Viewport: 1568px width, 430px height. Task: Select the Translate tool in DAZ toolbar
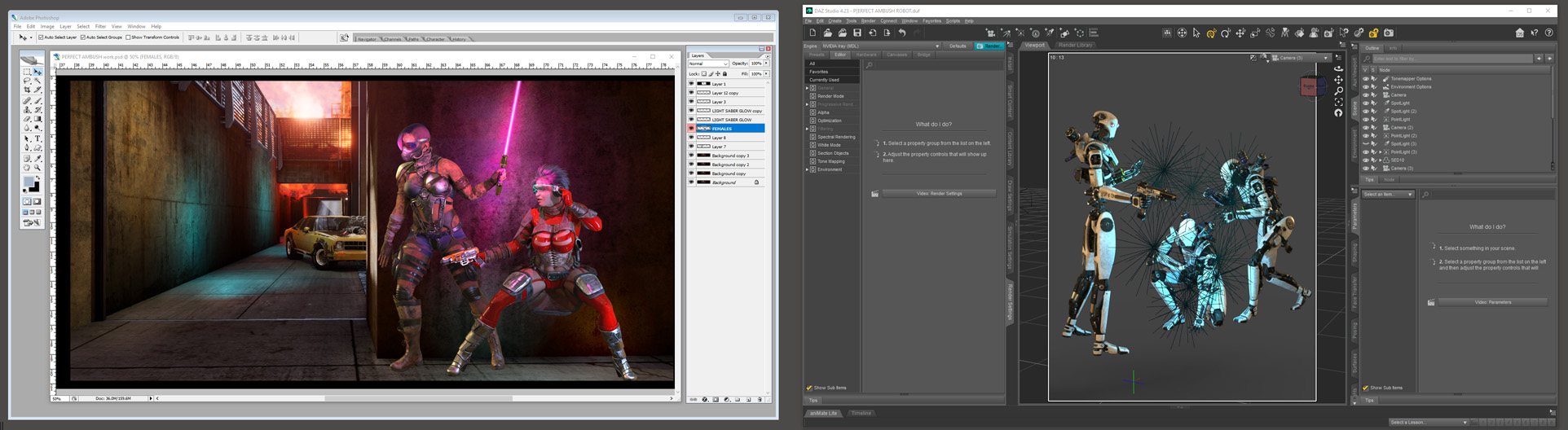[1240, 33]
